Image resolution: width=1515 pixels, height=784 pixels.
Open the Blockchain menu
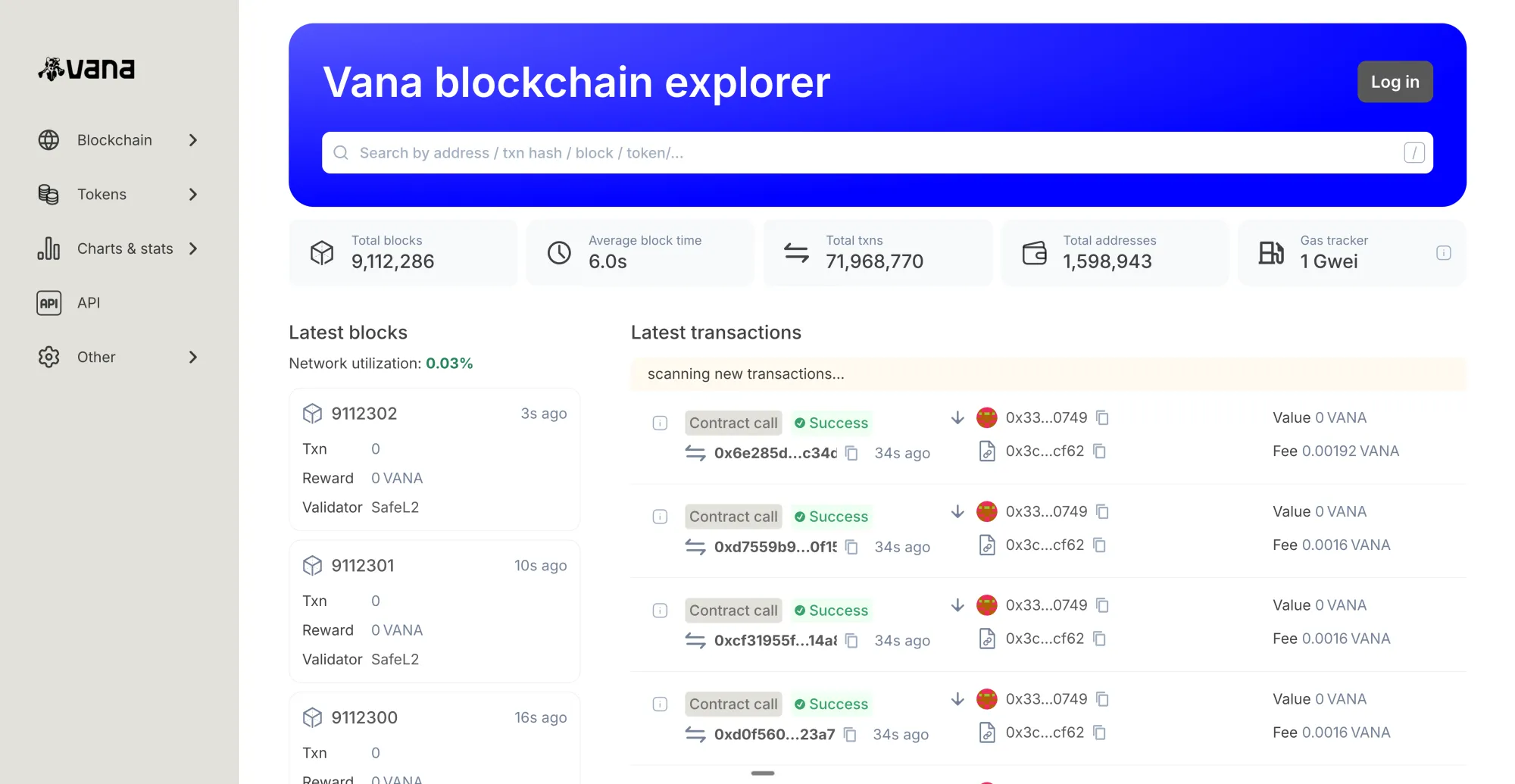(x=119, y=140)
